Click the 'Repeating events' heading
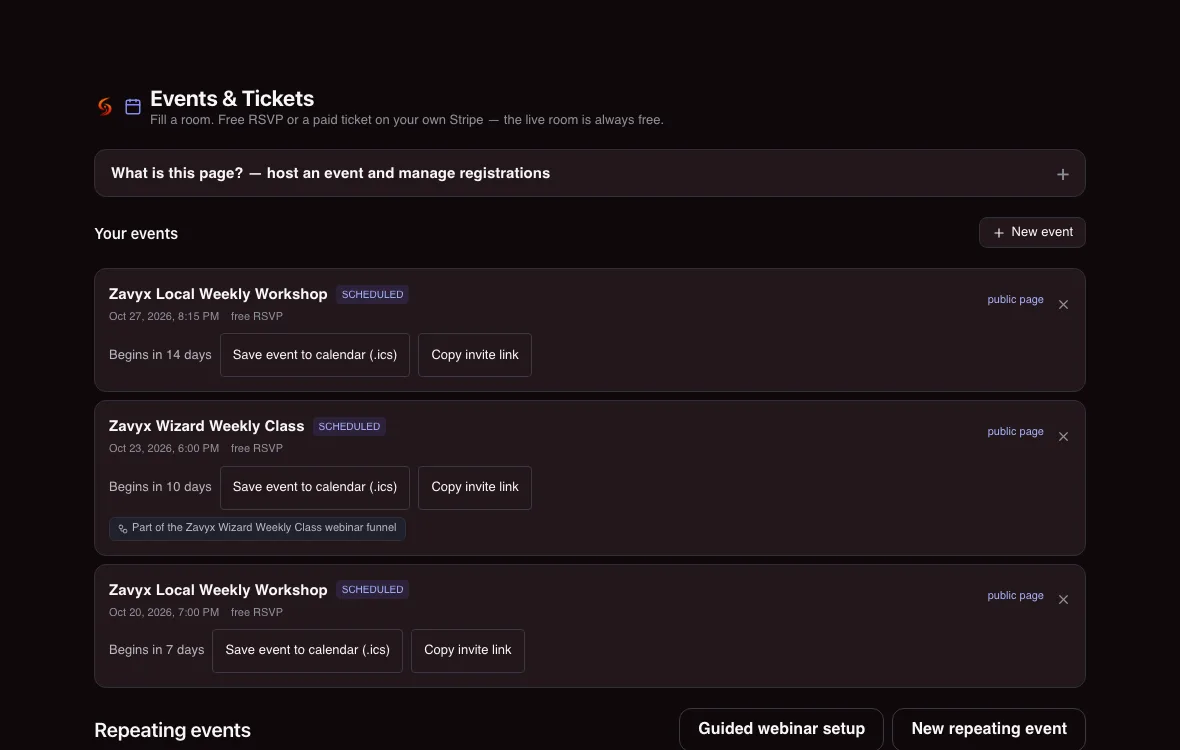1180x750 pixels. (172, 730)
